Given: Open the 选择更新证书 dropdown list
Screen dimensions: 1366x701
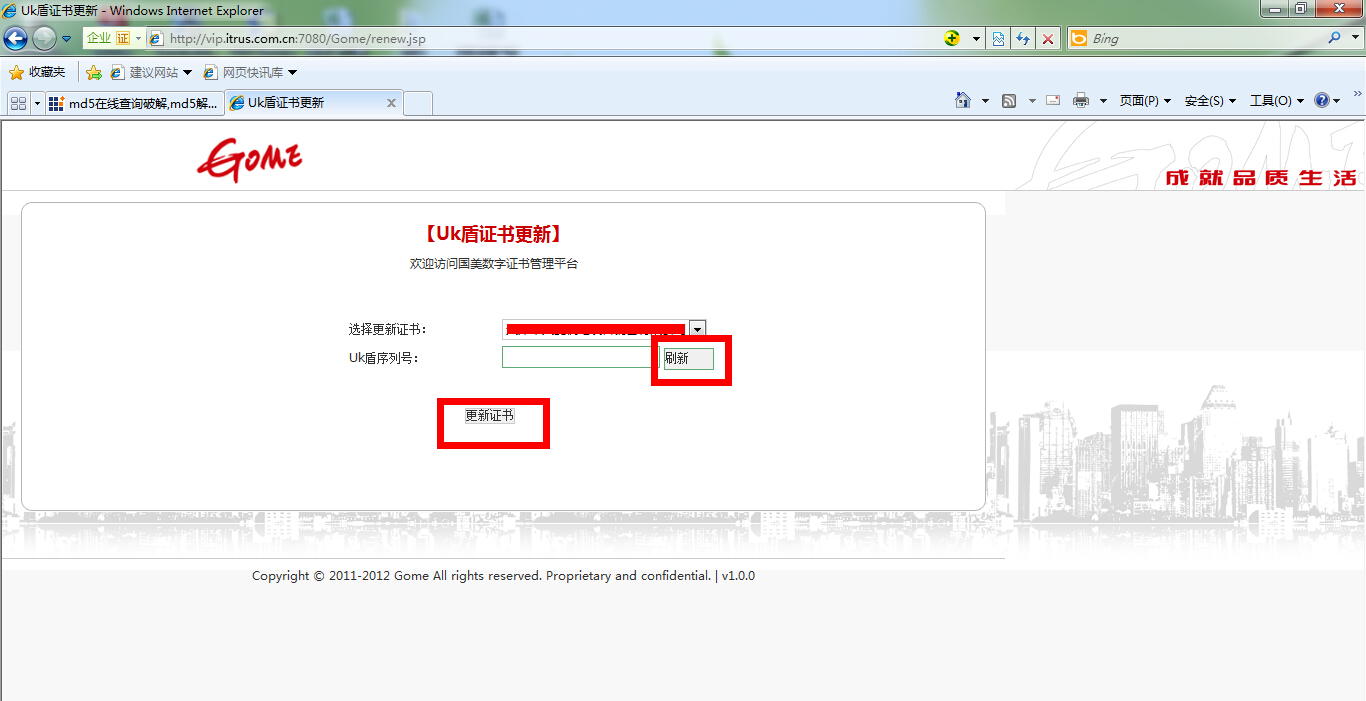Looking at the screenshot, I should tap(698, 329).
